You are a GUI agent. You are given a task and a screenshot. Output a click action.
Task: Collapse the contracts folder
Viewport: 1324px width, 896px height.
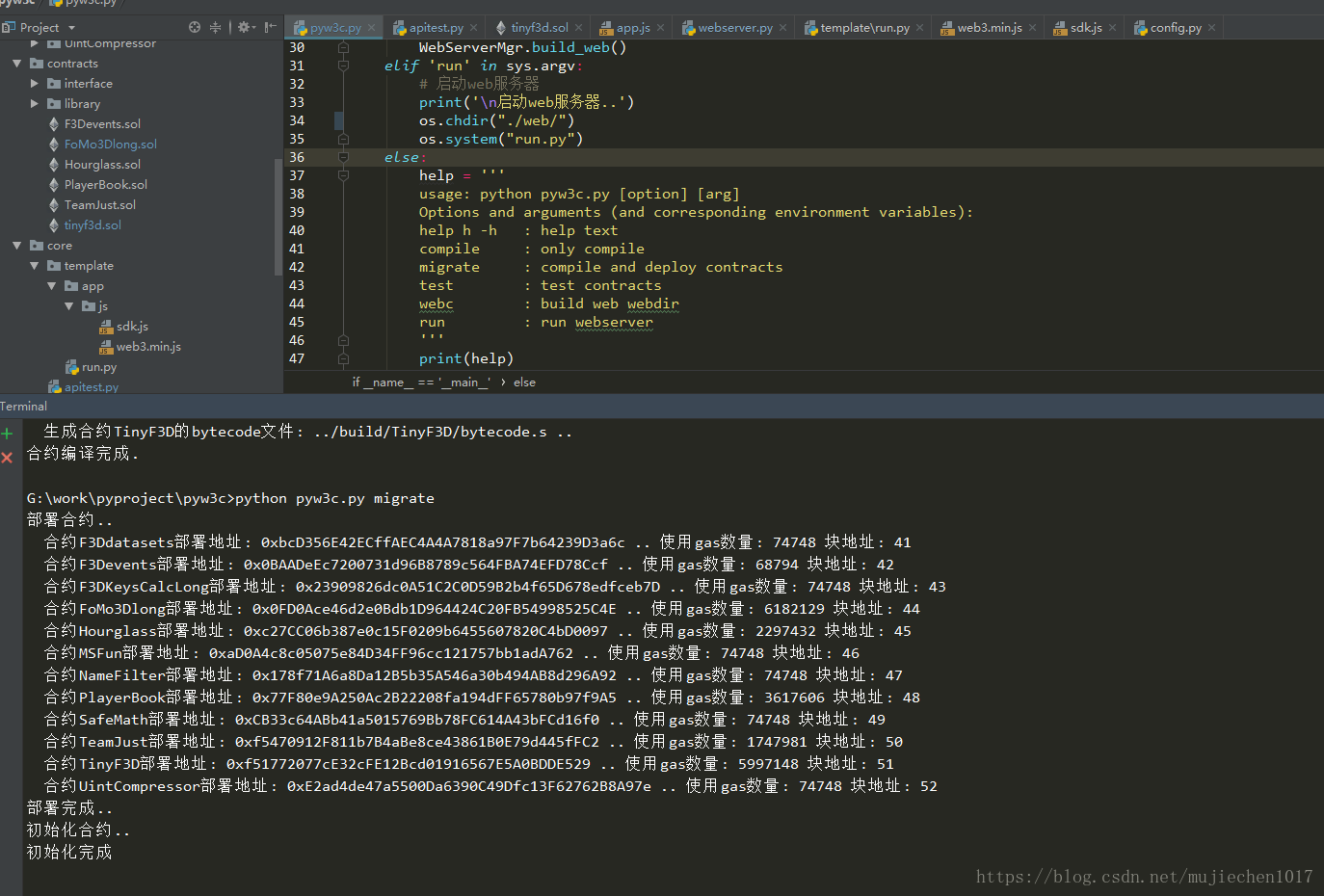click(x=17, y=64)
